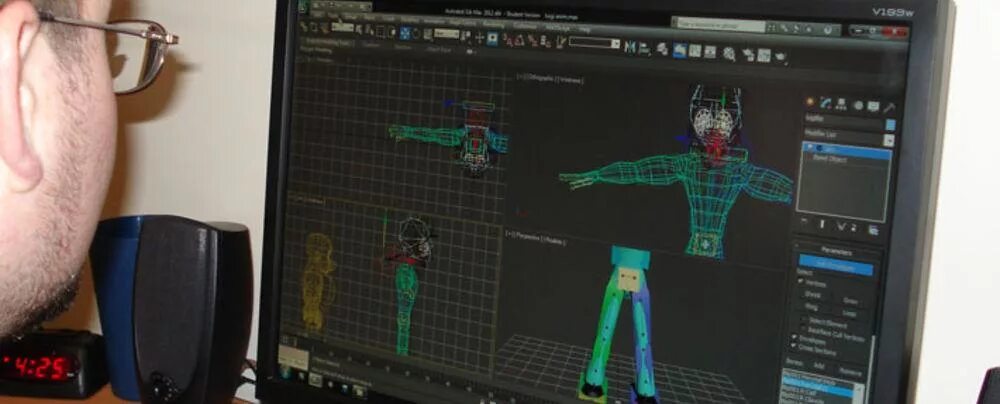Open the Motion command panel tab
Image resolution: width=1000 pixels, height=404 pixels.
pos(858,105)
